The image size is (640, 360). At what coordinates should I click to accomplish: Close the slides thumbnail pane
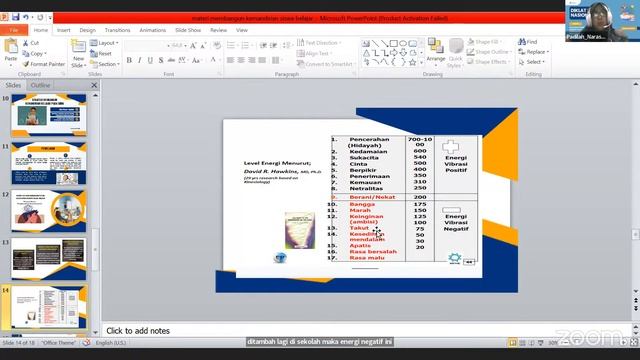click(94, 85)
